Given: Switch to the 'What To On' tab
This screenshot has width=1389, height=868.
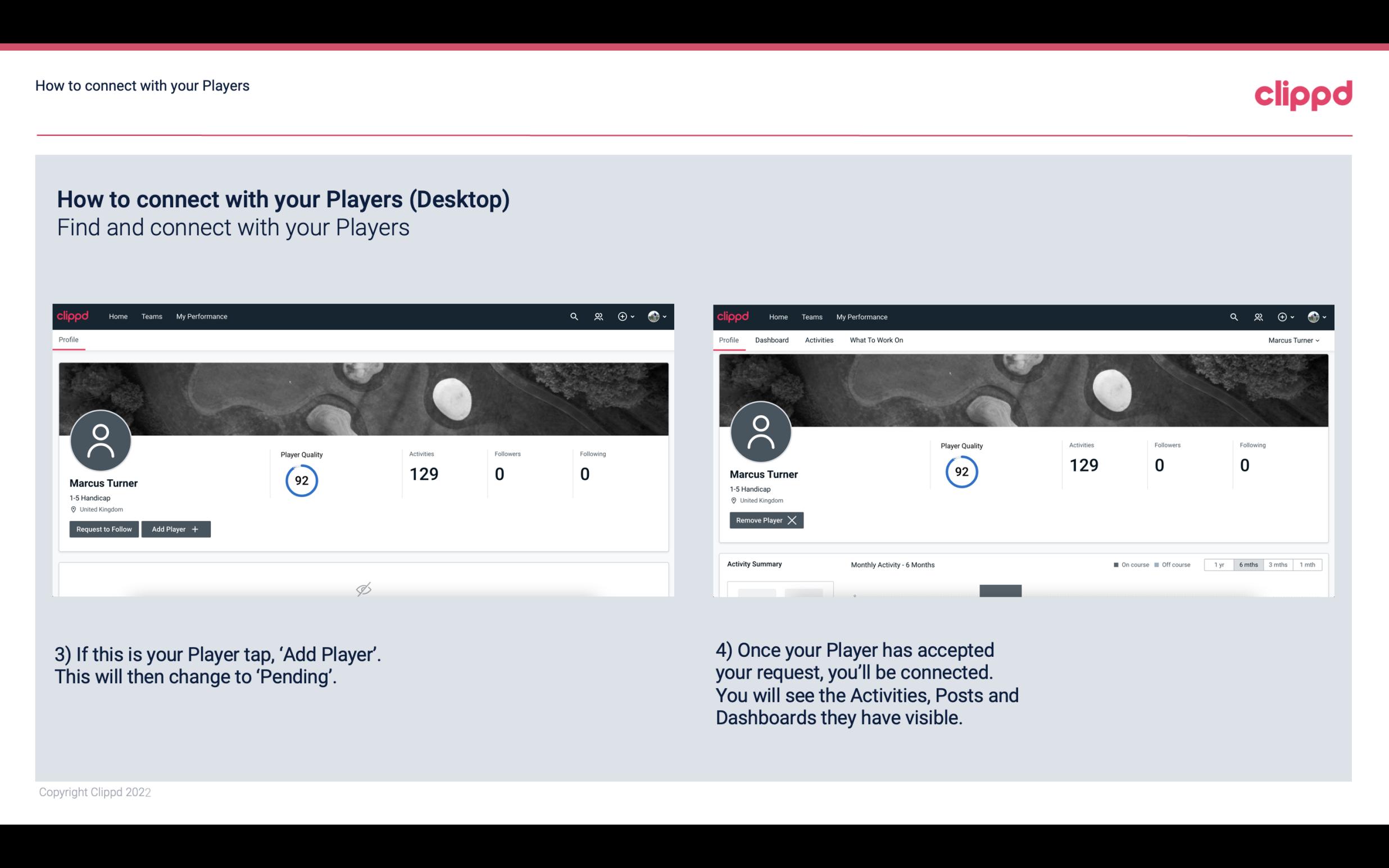Looking at the screenshot, I should [x=876, y=340].
